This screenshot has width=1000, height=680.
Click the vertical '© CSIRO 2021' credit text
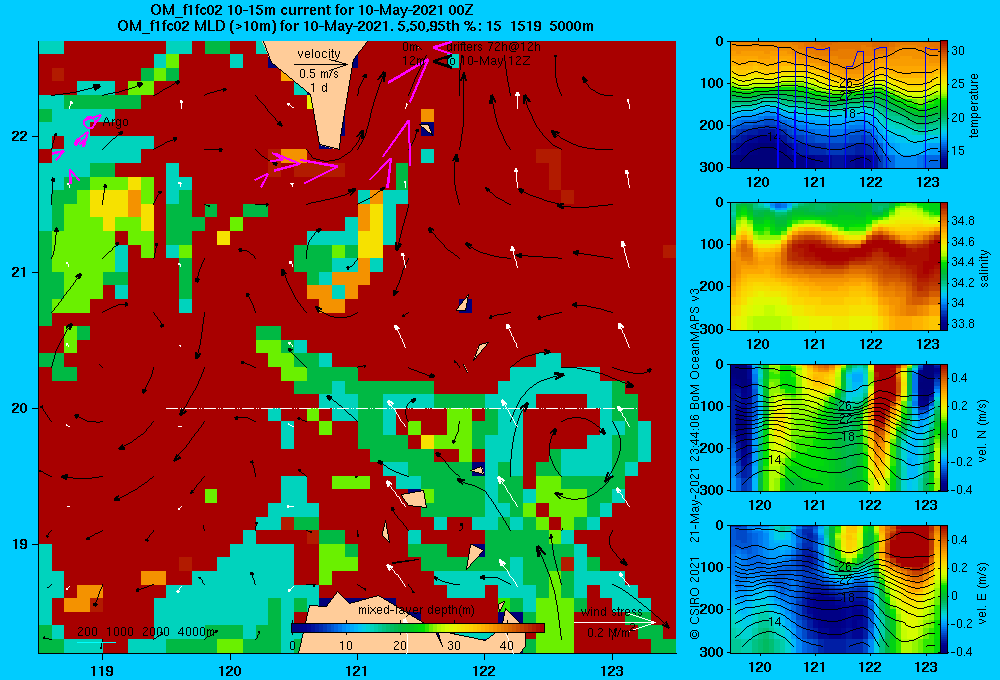click(x=695, y=598)
